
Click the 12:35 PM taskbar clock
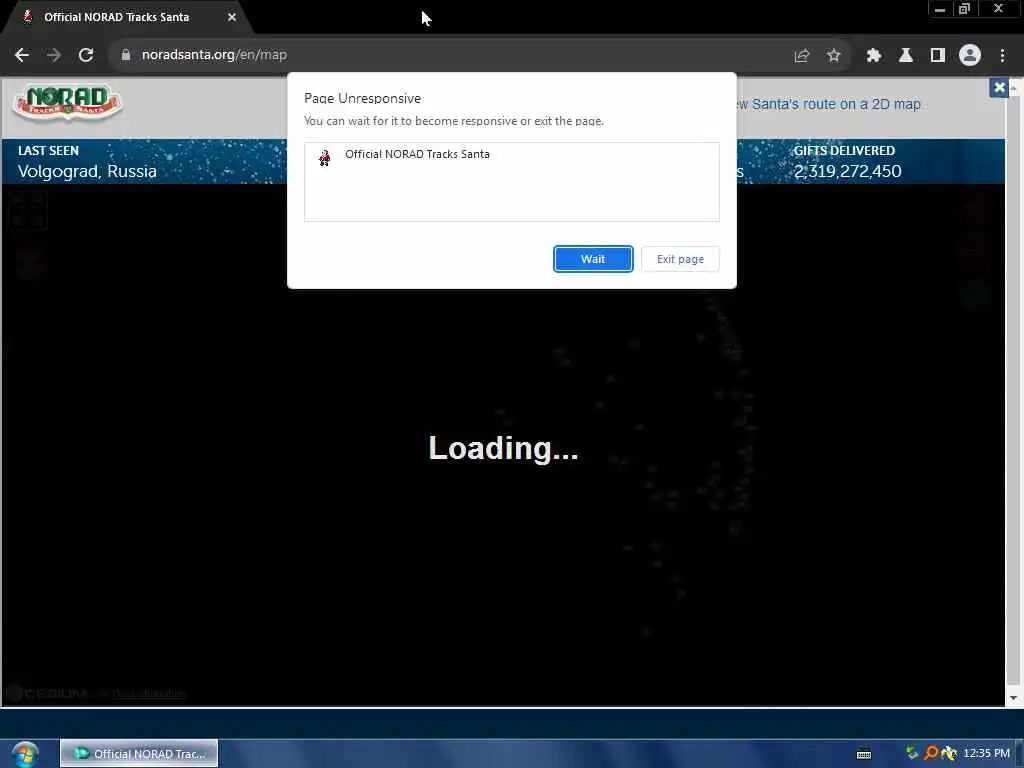click(x=986, y=754)
